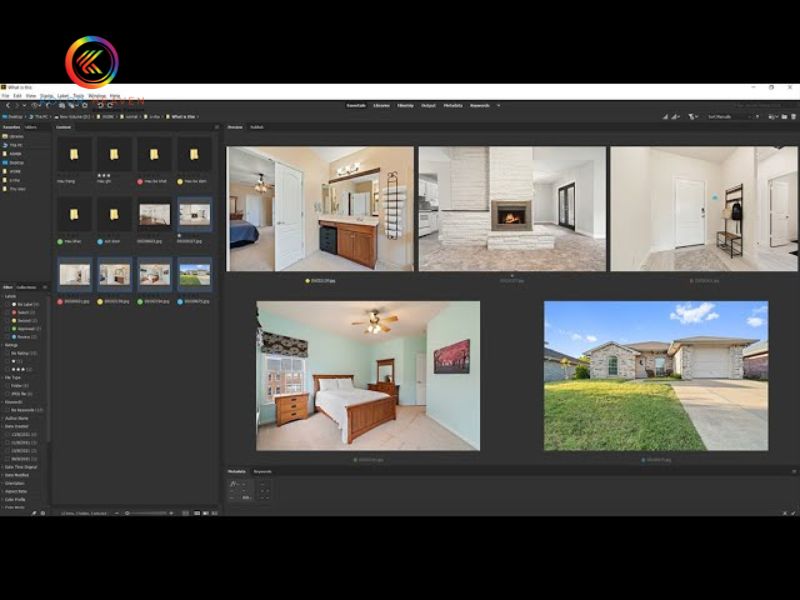Rotate image 90 degrees clockwise

click(x=110, y=106)
